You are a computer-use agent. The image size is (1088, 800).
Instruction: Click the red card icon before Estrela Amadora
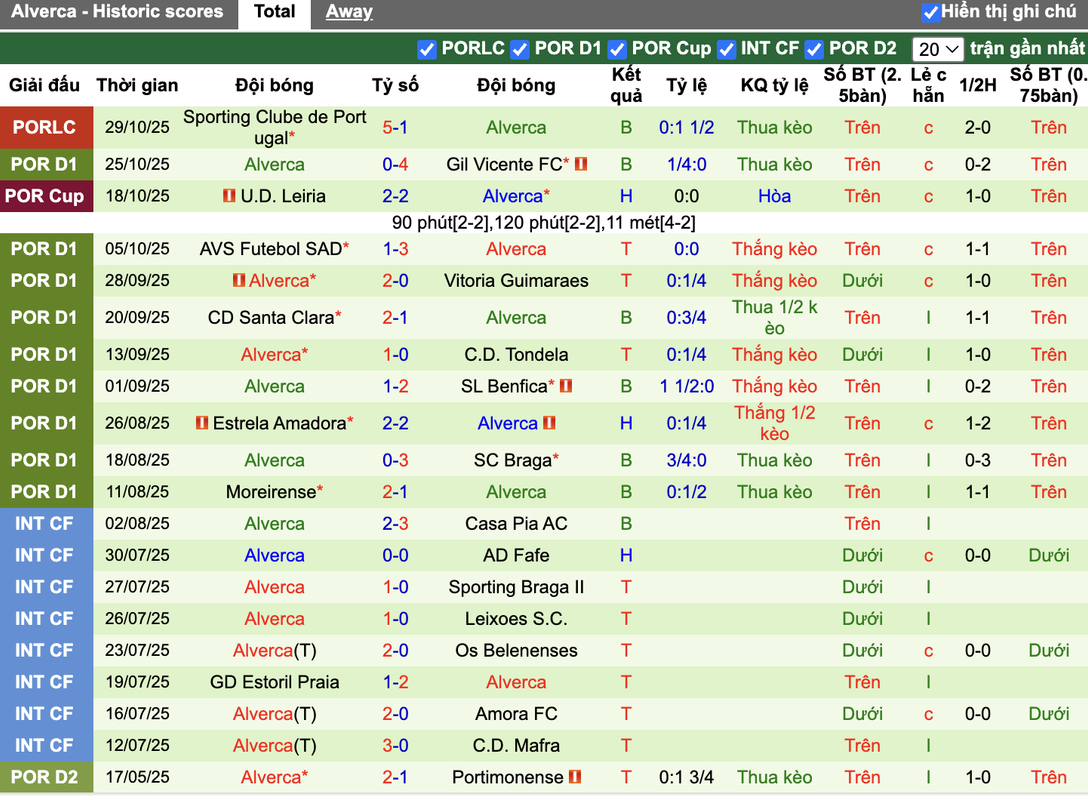(202, 423)
